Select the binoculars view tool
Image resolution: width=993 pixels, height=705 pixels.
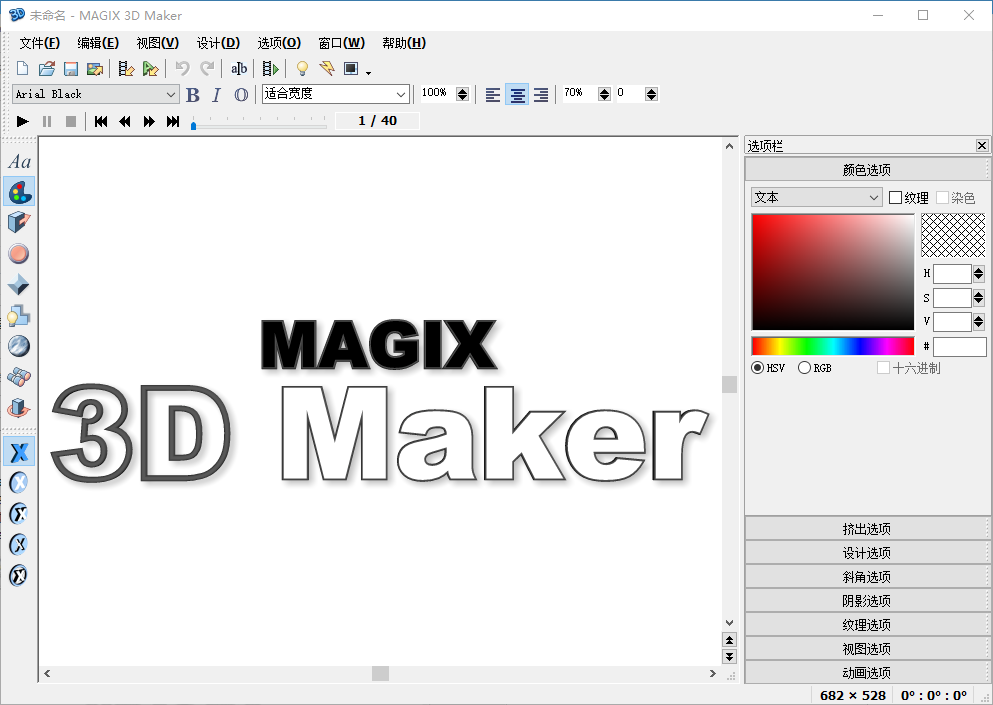click(19, 377)
